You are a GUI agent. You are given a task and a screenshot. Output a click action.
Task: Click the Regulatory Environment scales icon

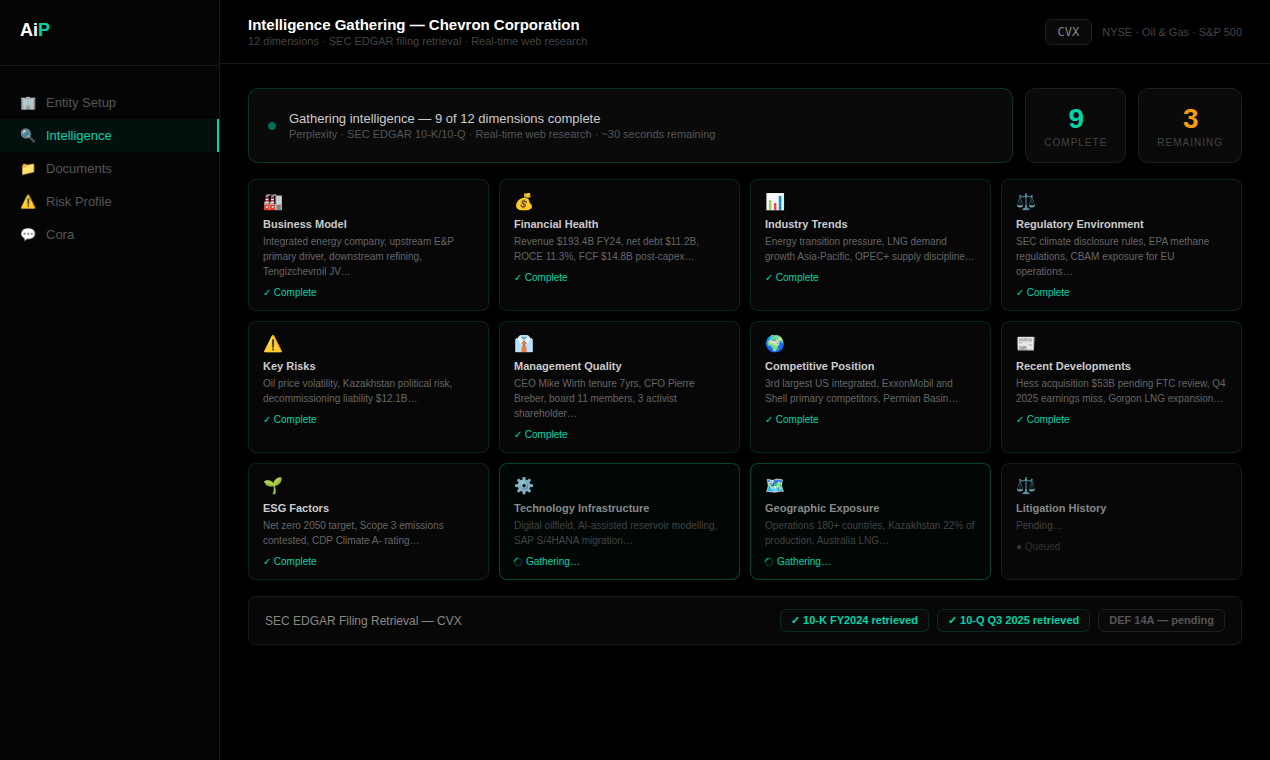tap(1026, 202)
